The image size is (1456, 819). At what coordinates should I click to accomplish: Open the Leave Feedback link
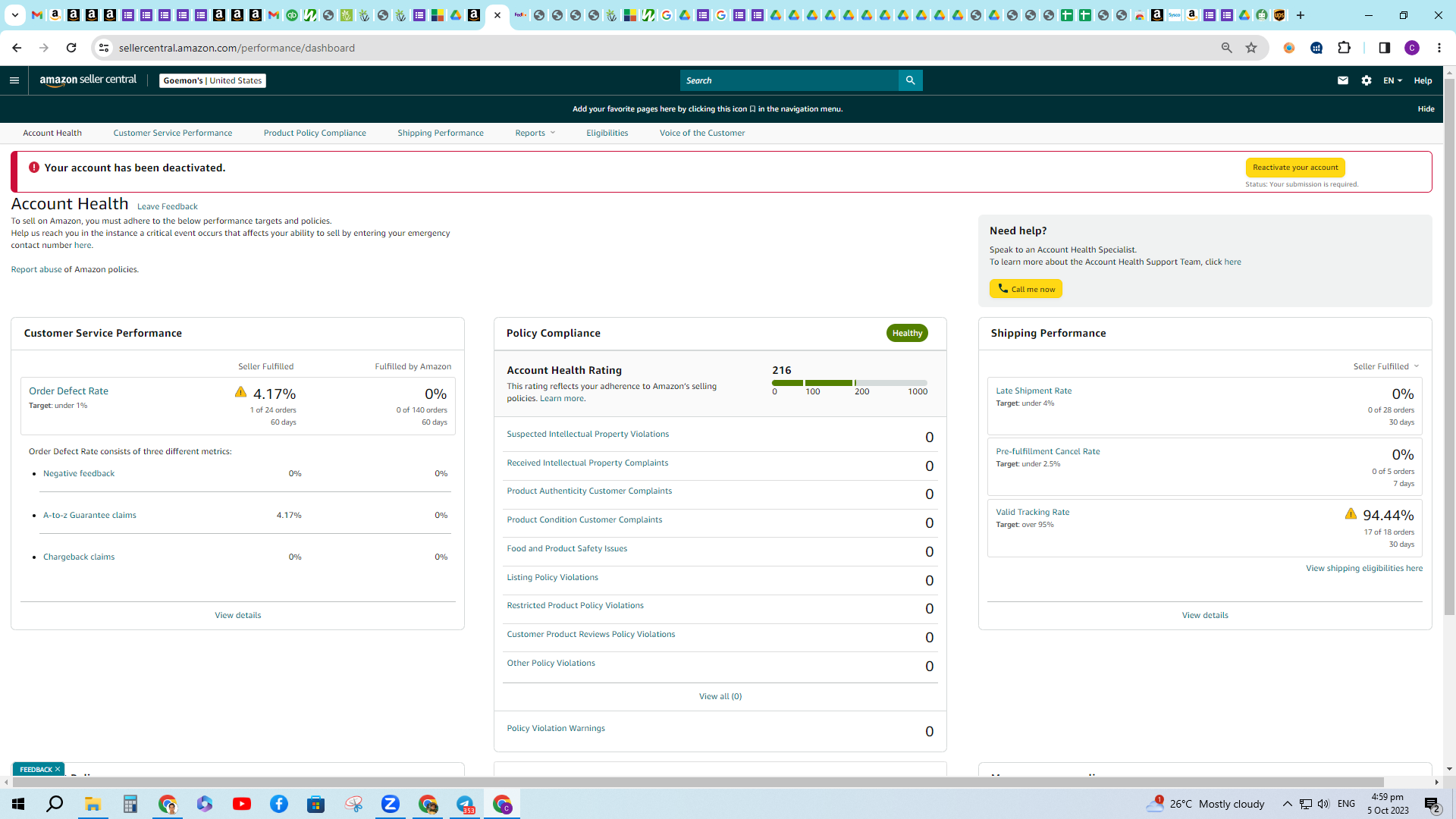tap(168, 206)
